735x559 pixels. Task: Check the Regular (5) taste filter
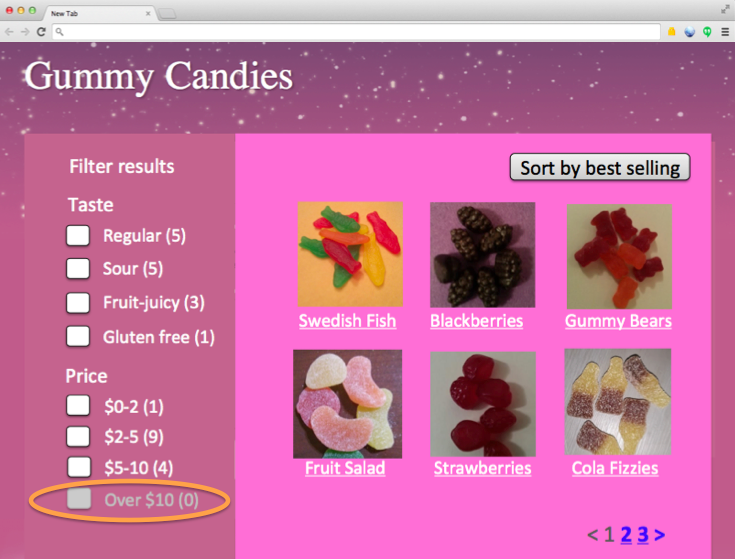[x=78, y=235]
